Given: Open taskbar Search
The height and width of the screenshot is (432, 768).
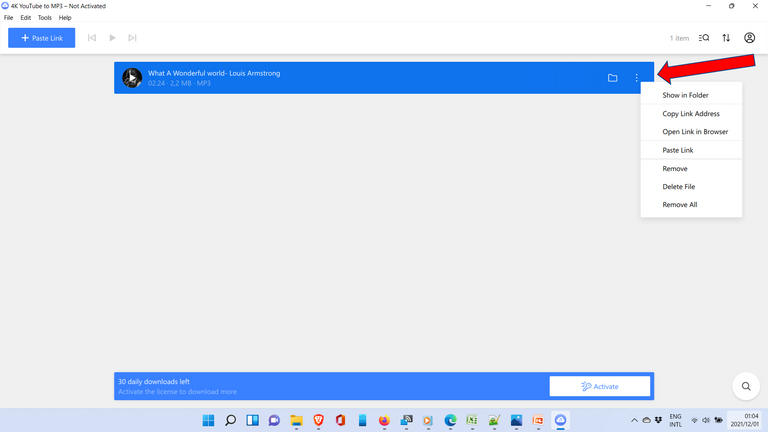Looking at the screenshot, I should [230, 420].
